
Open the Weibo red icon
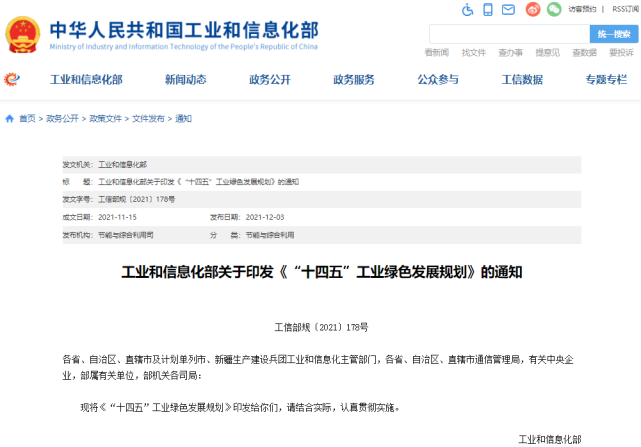(x=533, y=9)
